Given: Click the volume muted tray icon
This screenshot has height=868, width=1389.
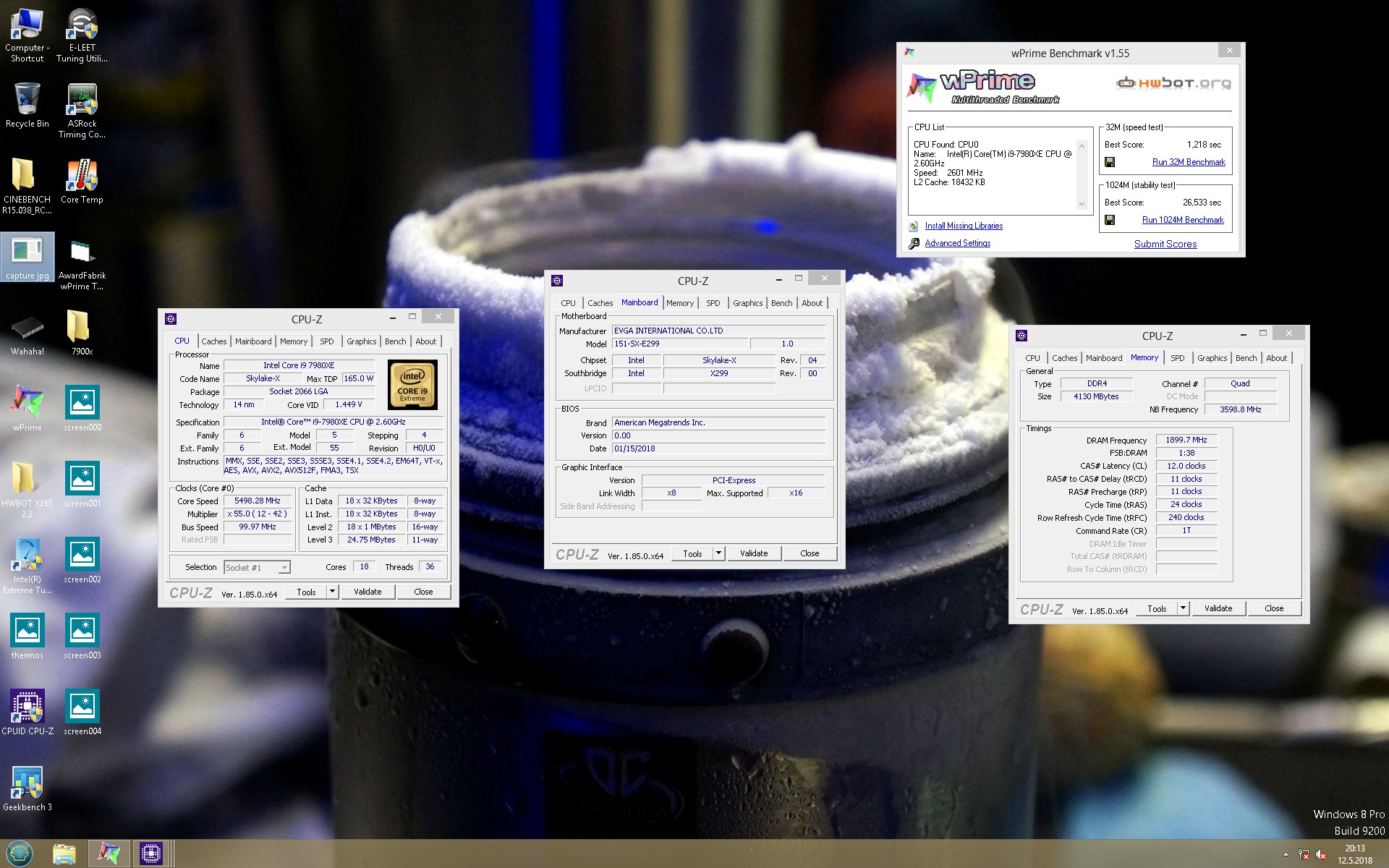Looking at the screenshot, I should pyautogui.click(x=1321, y=854).
